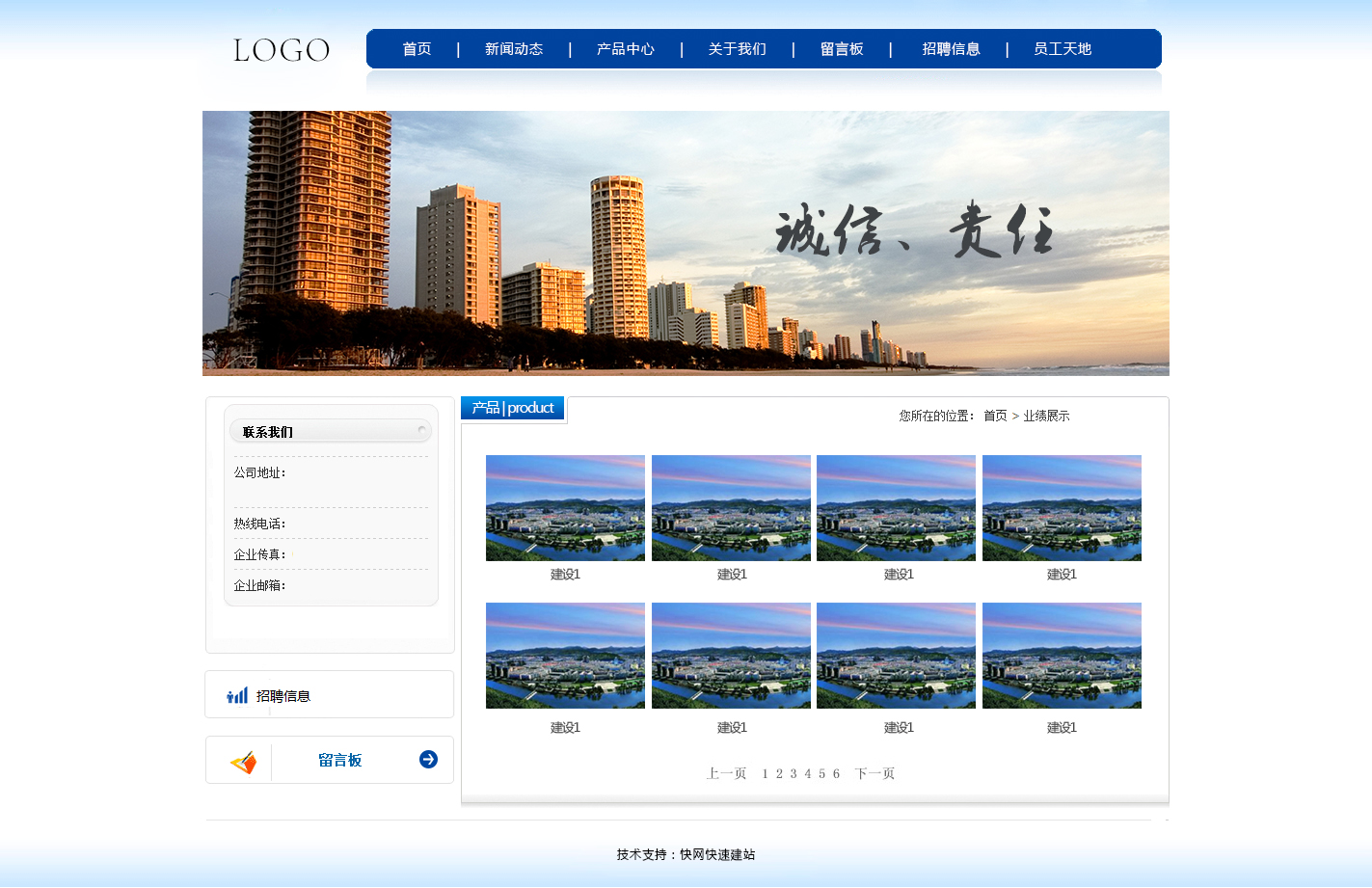Viewport: 1372px width, 888px height.
Task: Open the 留言板 sidebar link
Action: (x=340, y=761)
